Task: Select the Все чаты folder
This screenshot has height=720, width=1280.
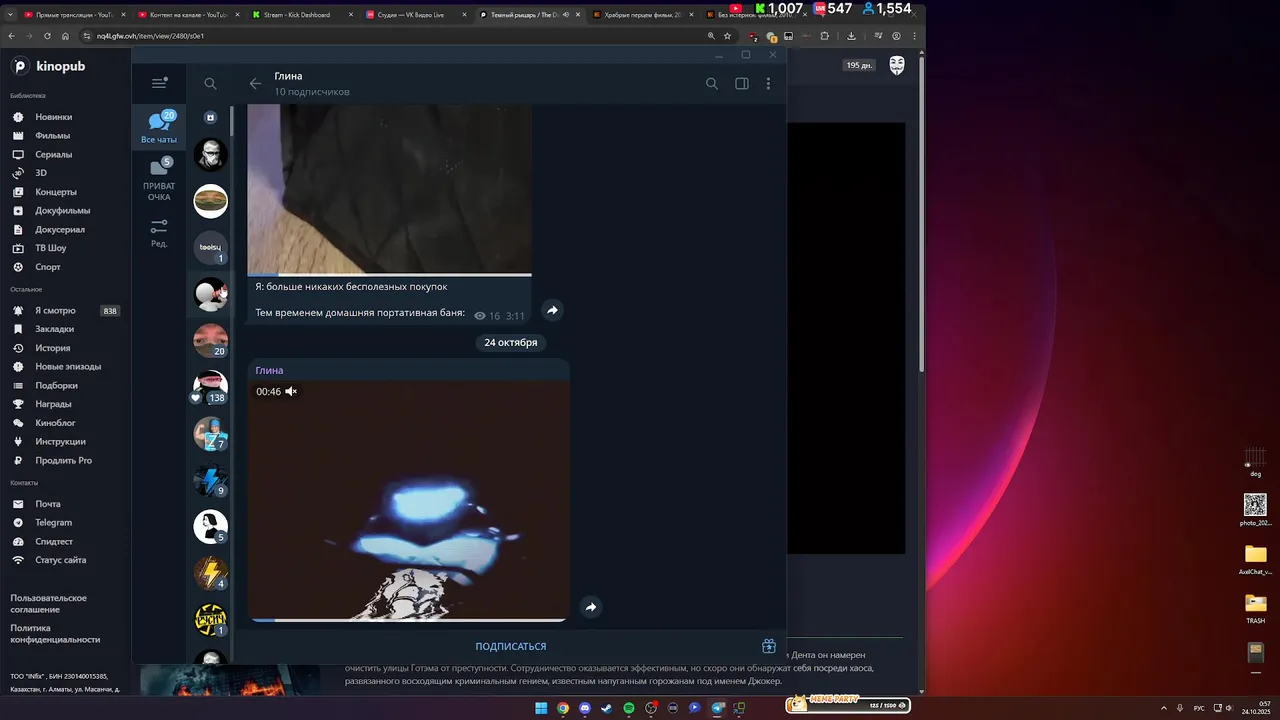Action: tap(159, 128)
